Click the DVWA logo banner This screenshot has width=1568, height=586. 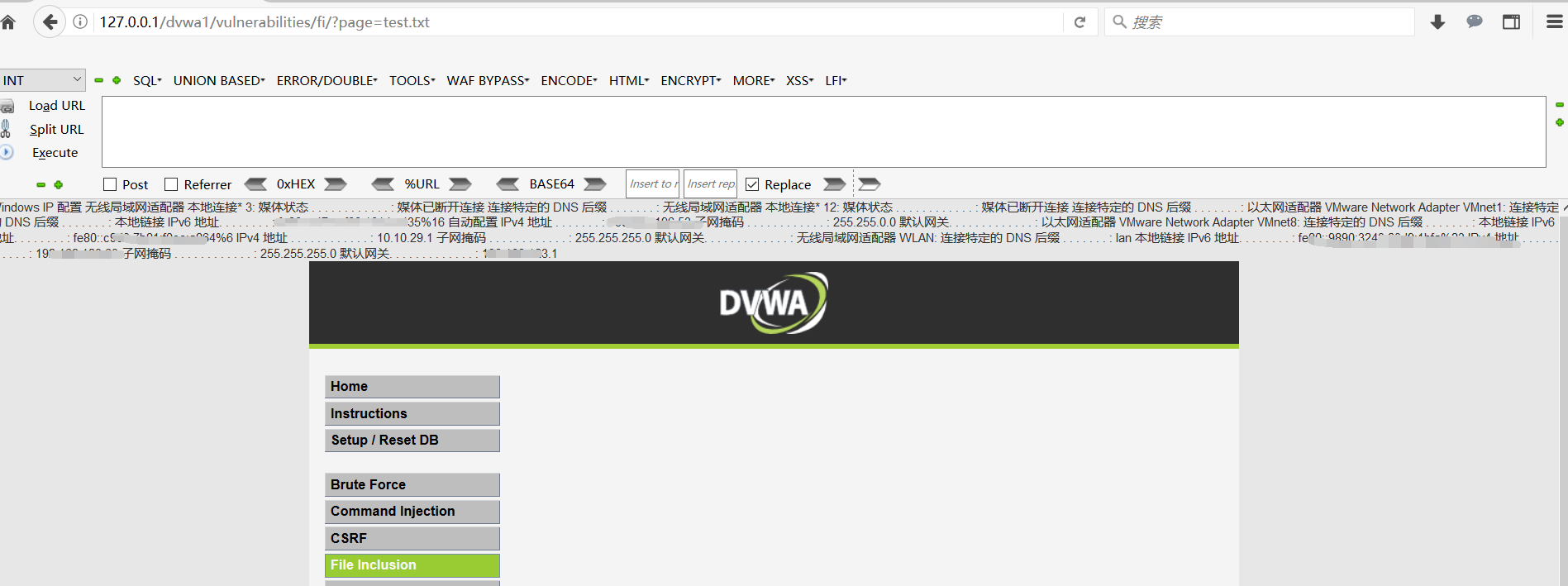click(774, 303)
